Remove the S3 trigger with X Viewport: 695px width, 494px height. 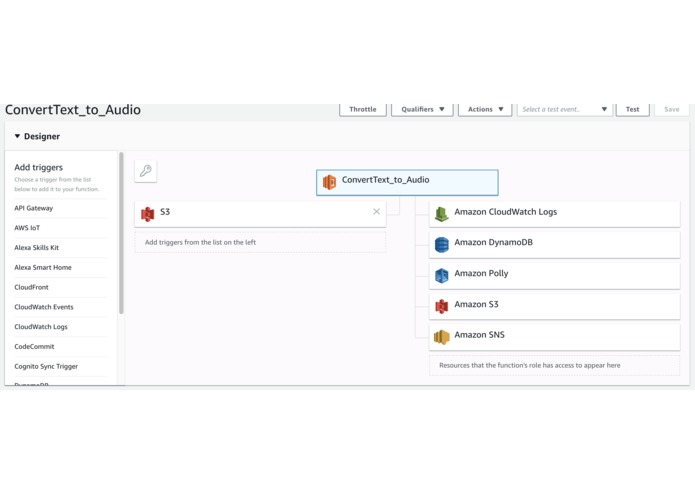[x=376, y=212]
